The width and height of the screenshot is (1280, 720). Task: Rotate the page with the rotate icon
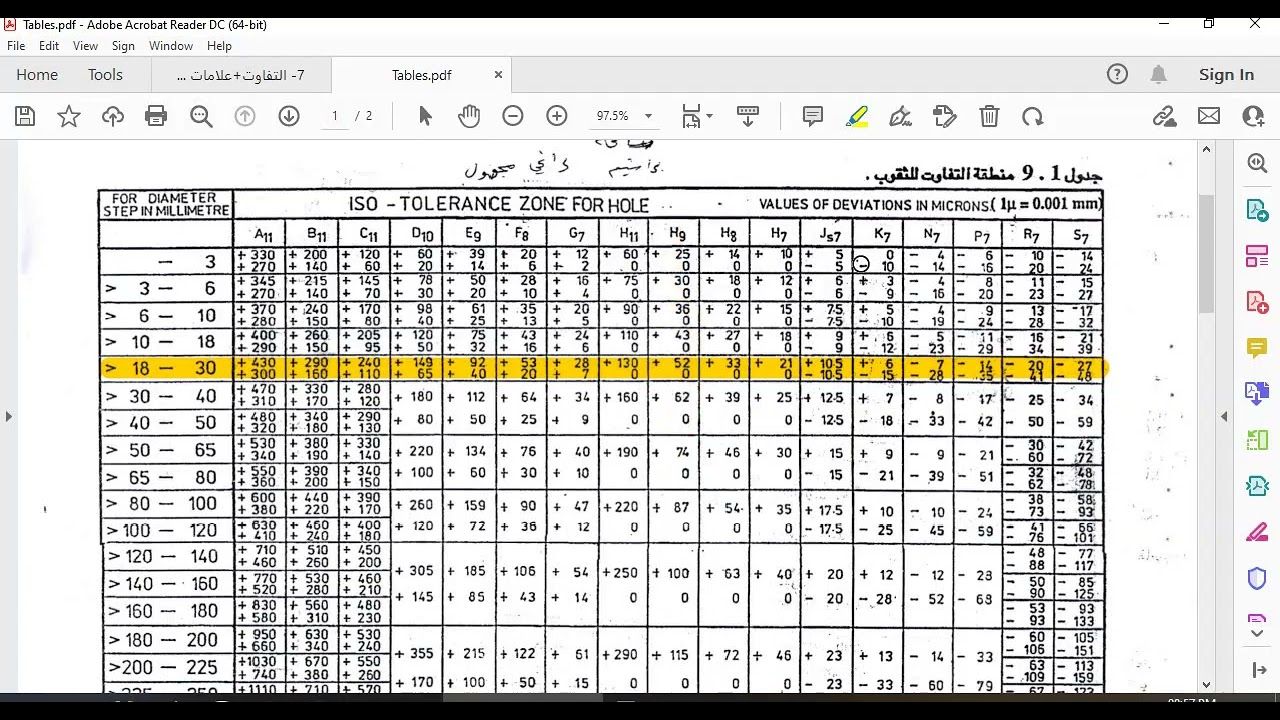click(1033, 117)
